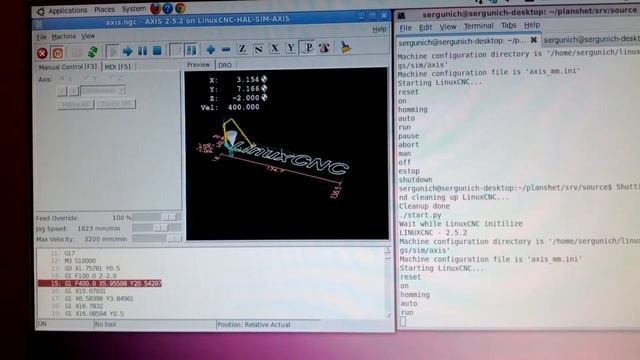Switch to the MDI [F5] tab

coord(118,67)
